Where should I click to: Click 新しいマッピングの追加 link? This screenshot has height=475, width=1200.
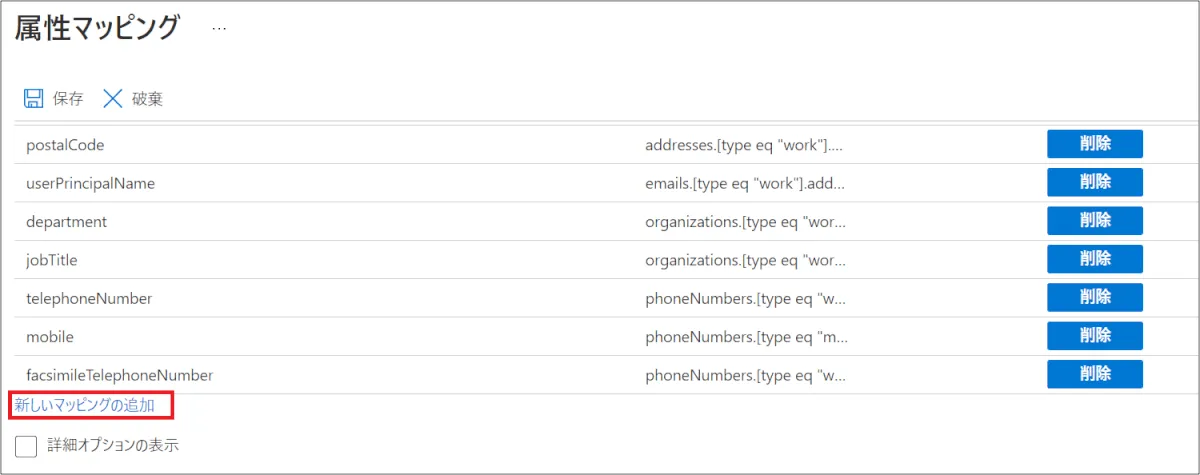coord(84,405)
